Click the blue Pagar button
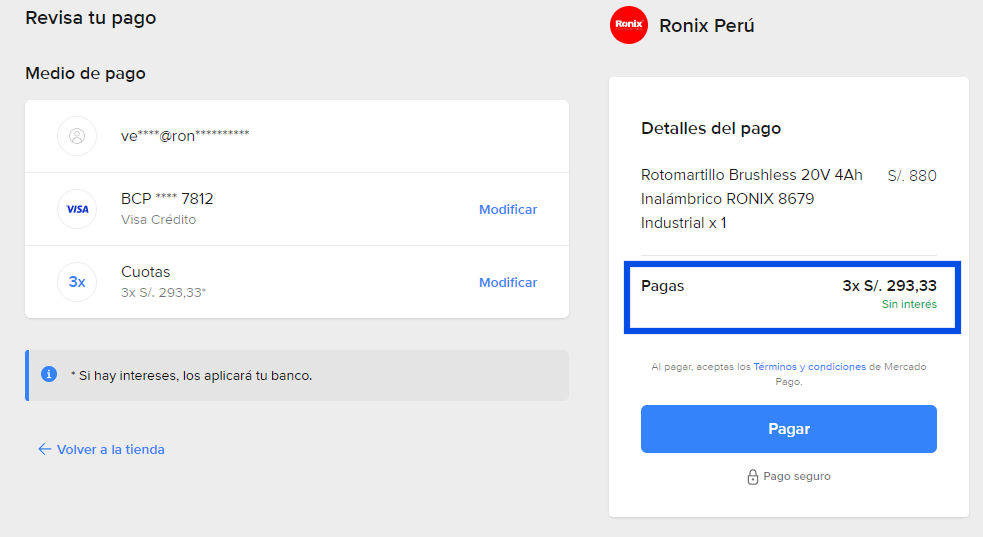This screenshot has height=537, width=983. tap(789, 429)
